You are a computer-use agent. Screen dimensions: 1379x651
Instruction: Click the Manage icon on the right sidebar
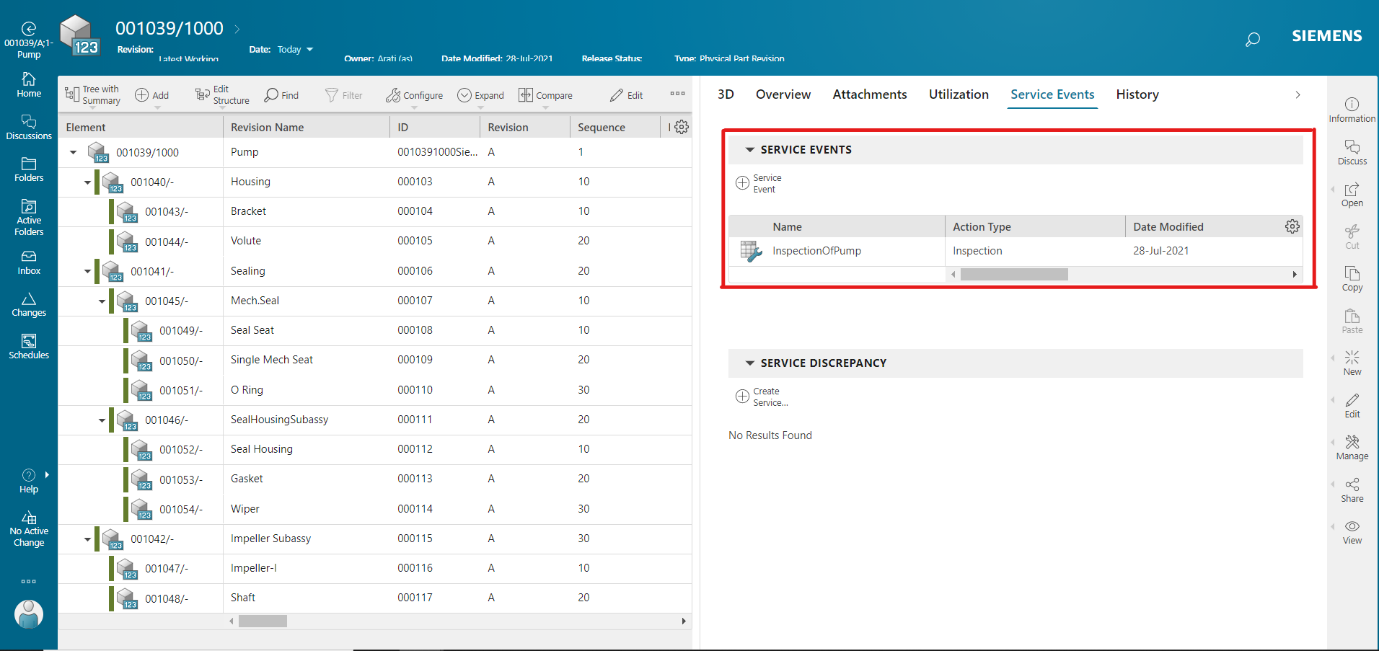[1351, 446]
